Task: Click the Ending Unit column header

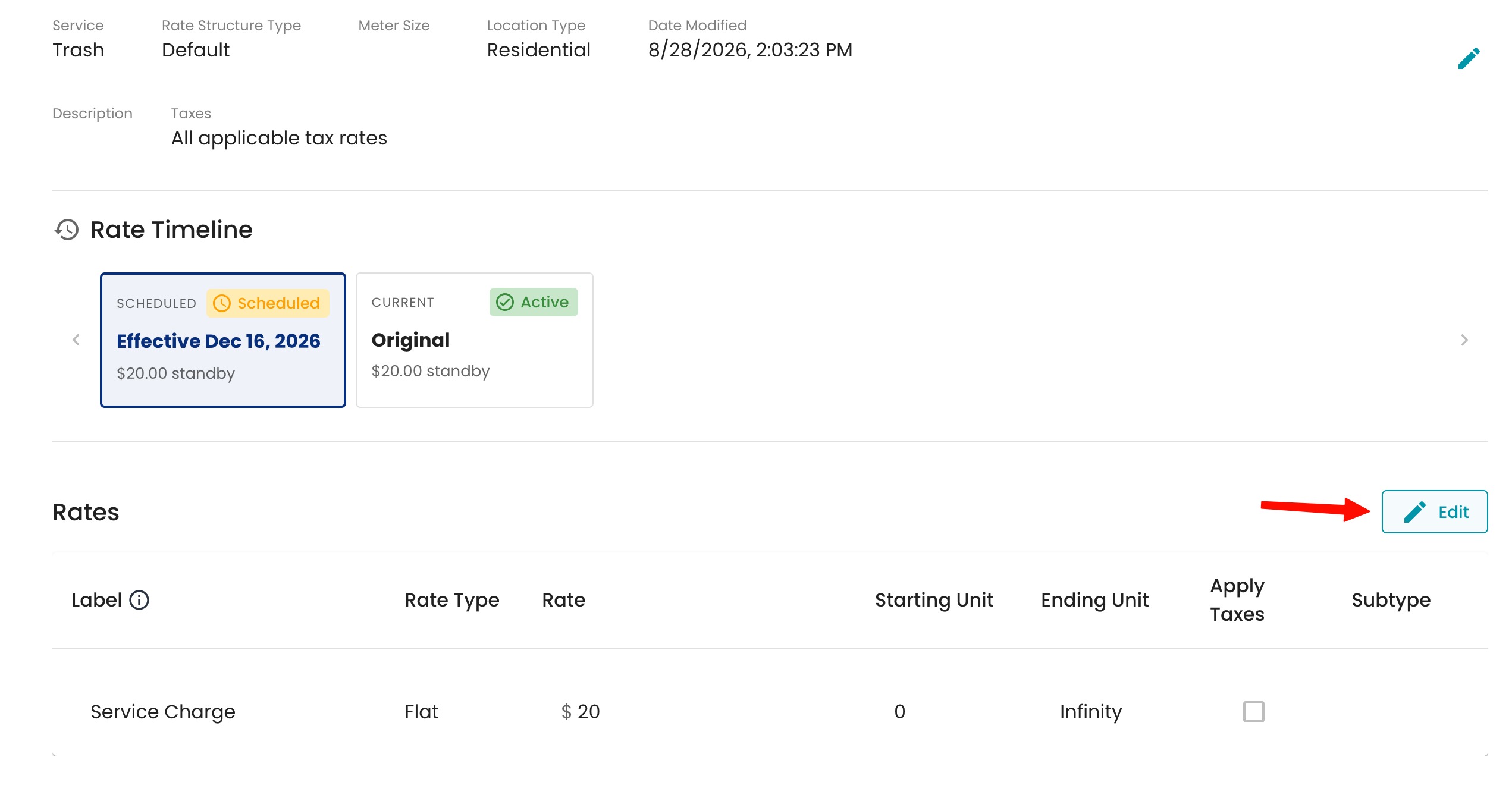Action: pyautogui.click(x=1095, y=600)
